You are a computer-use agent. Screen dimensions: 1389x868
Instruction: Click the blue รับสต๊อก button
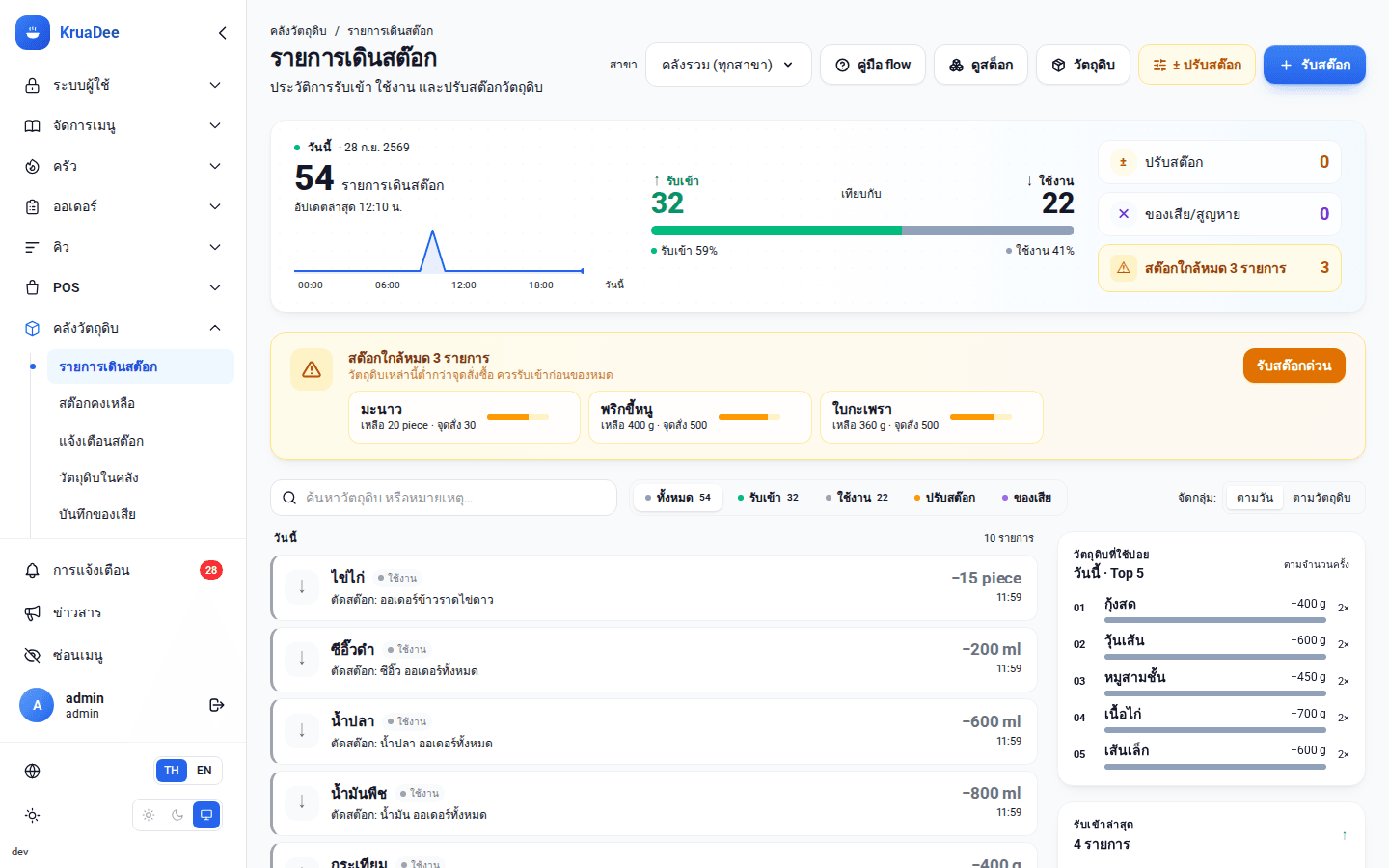[x=1315, y=65]
